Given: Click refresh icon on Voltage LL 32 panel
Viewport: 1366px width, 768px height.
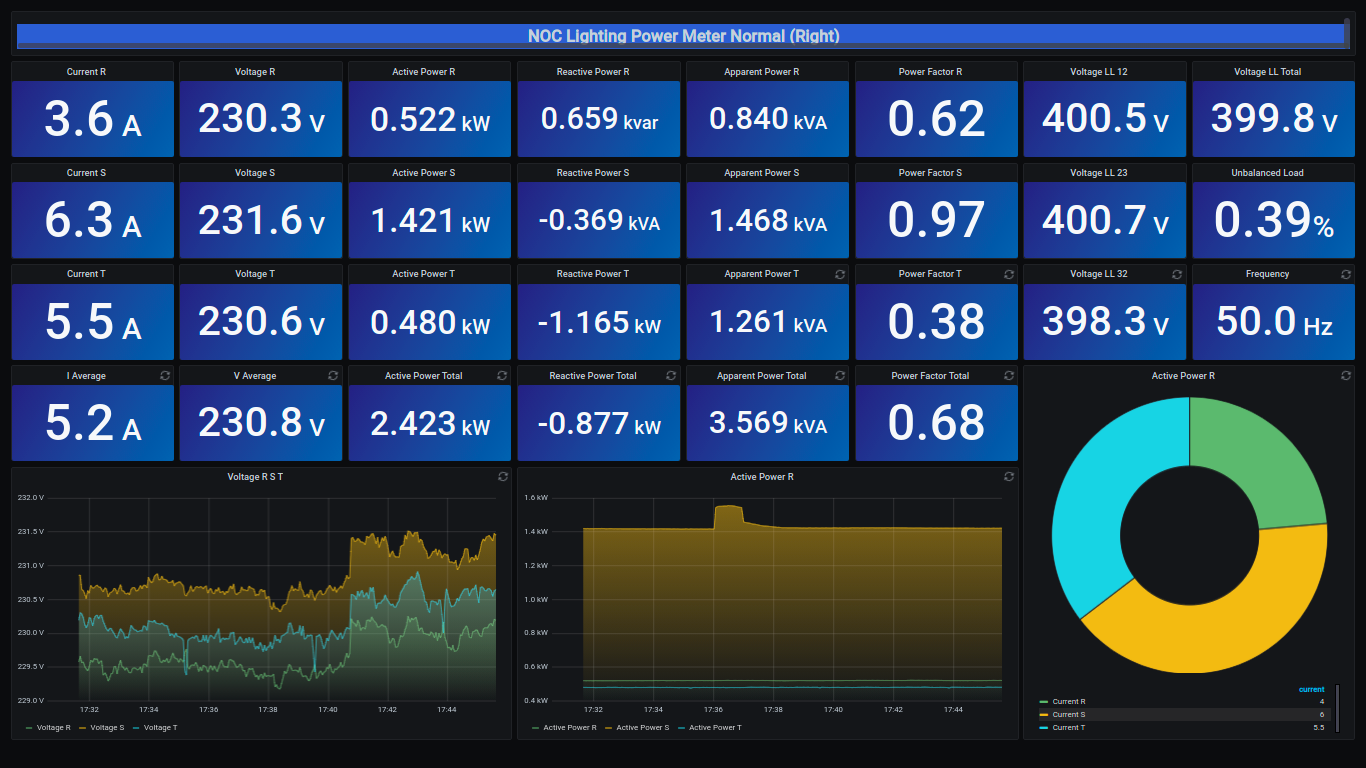Looking at the screenshot, I should pos(1177,274).
